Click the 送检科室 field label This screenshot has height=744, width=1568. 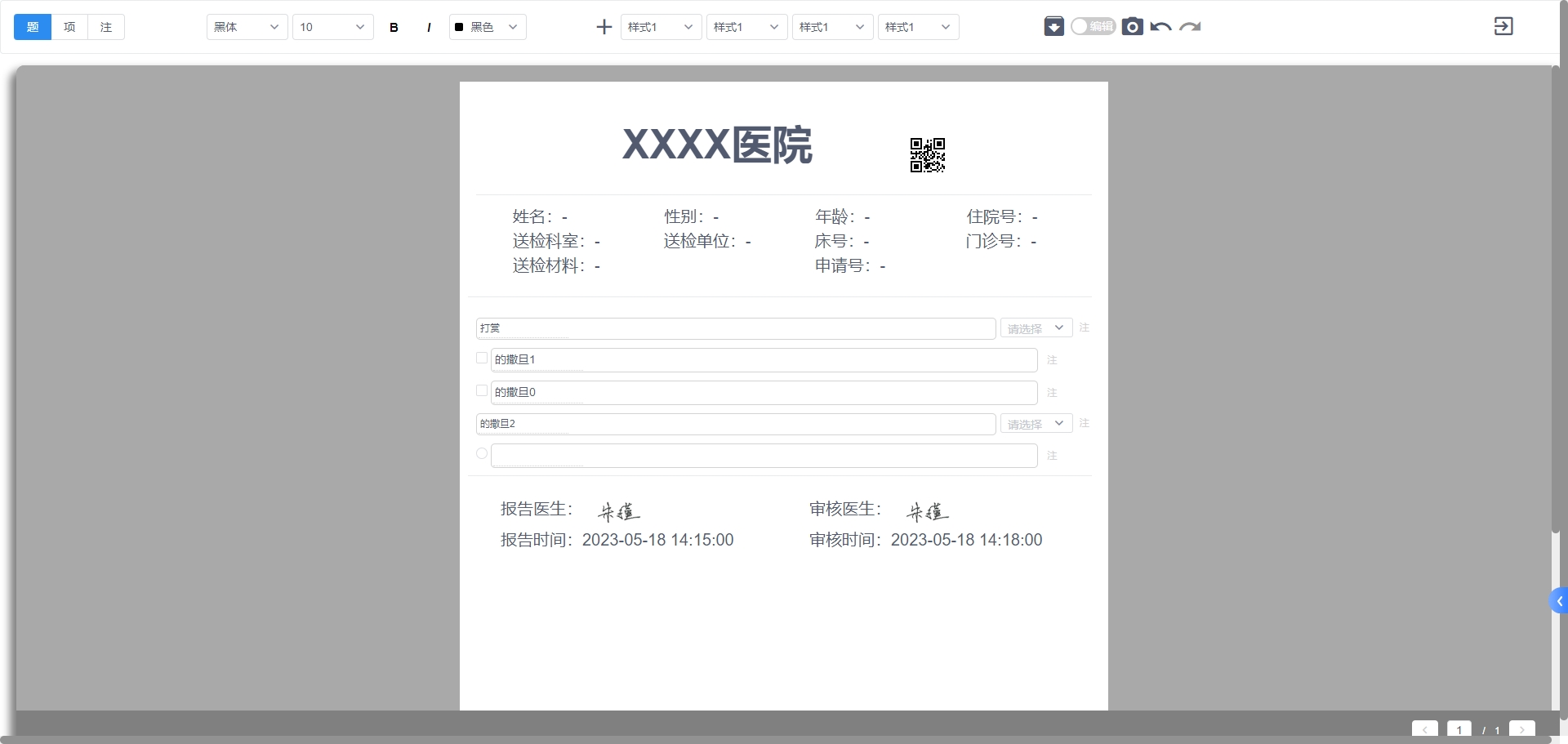click(x=549, y=241)
